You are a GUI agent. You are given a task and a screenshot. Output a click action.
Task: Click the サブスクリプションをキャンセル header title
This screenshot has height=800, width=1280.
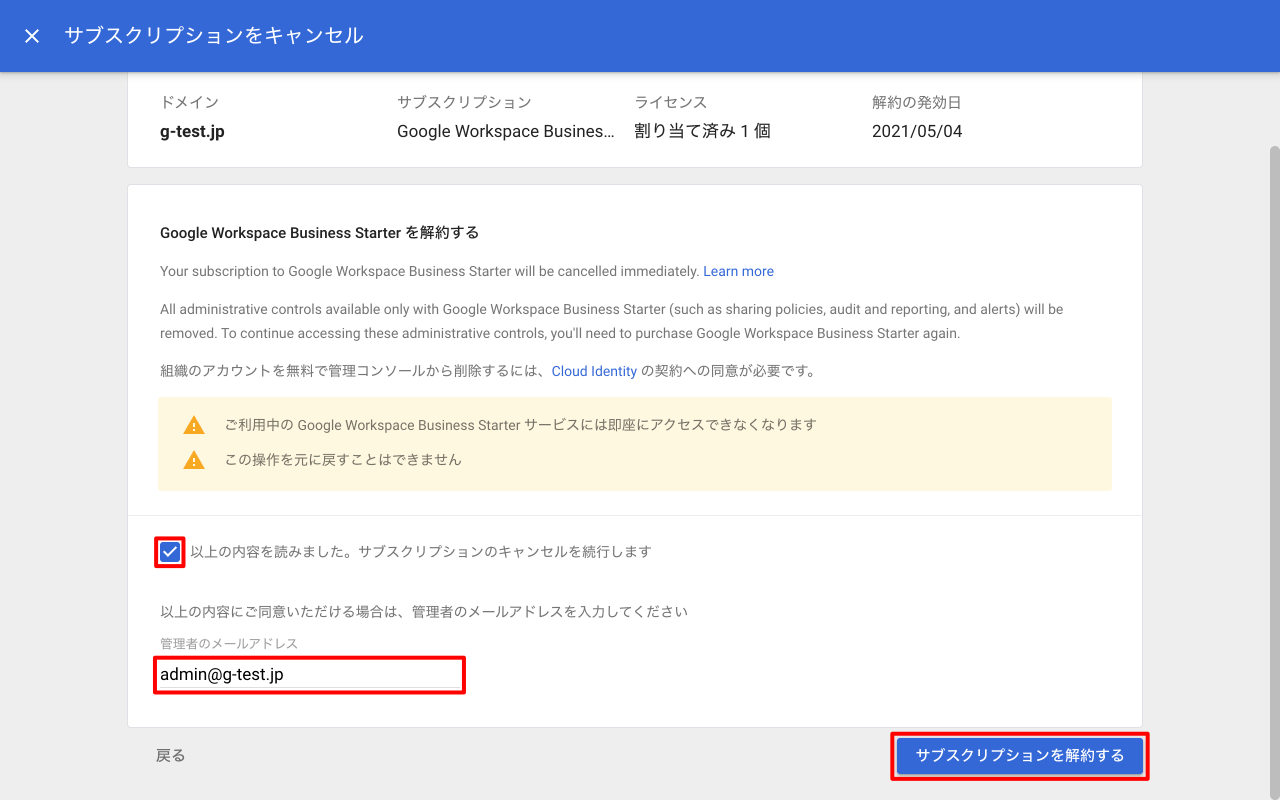(214, 36)
